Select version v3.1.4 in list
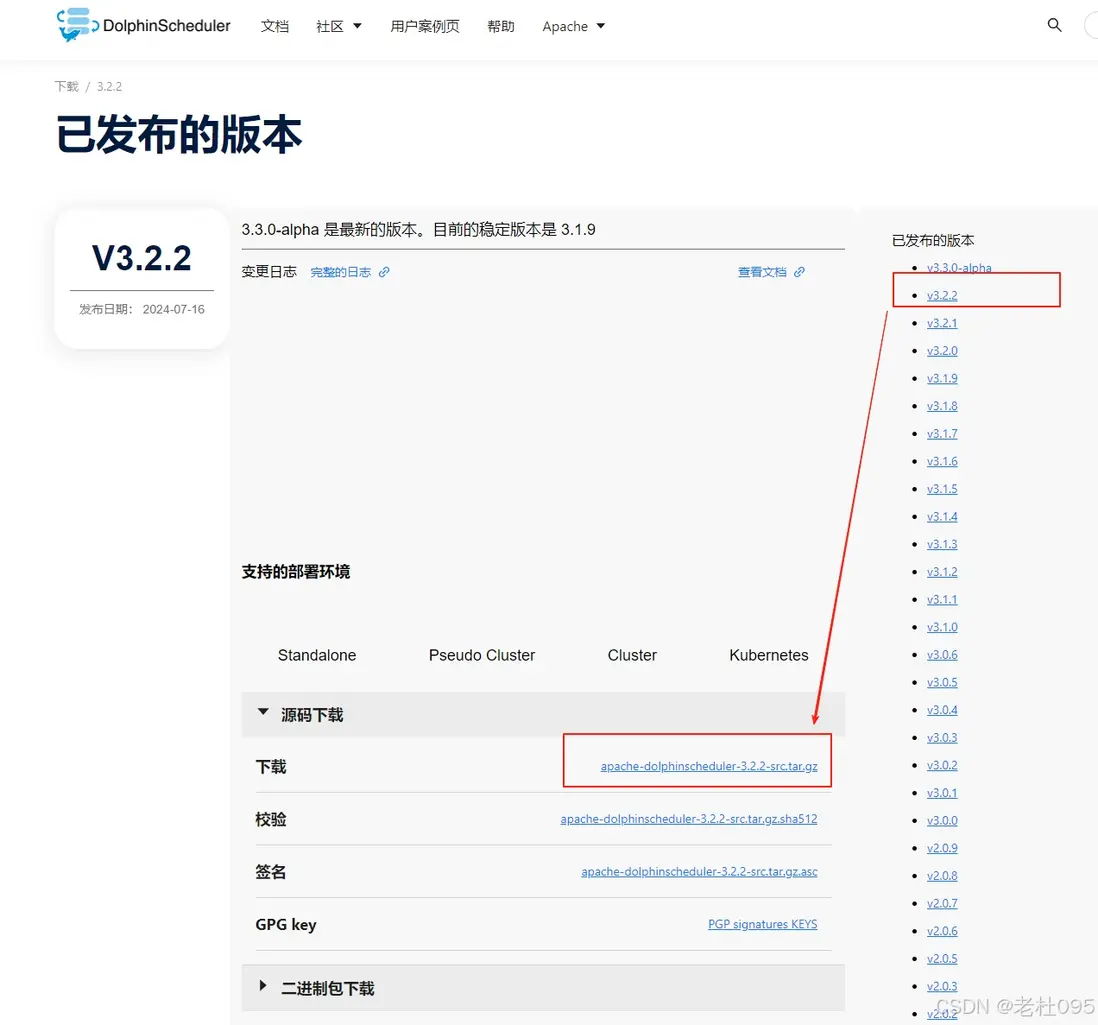The image size is (1098, 1025). [x=942, y=517]
